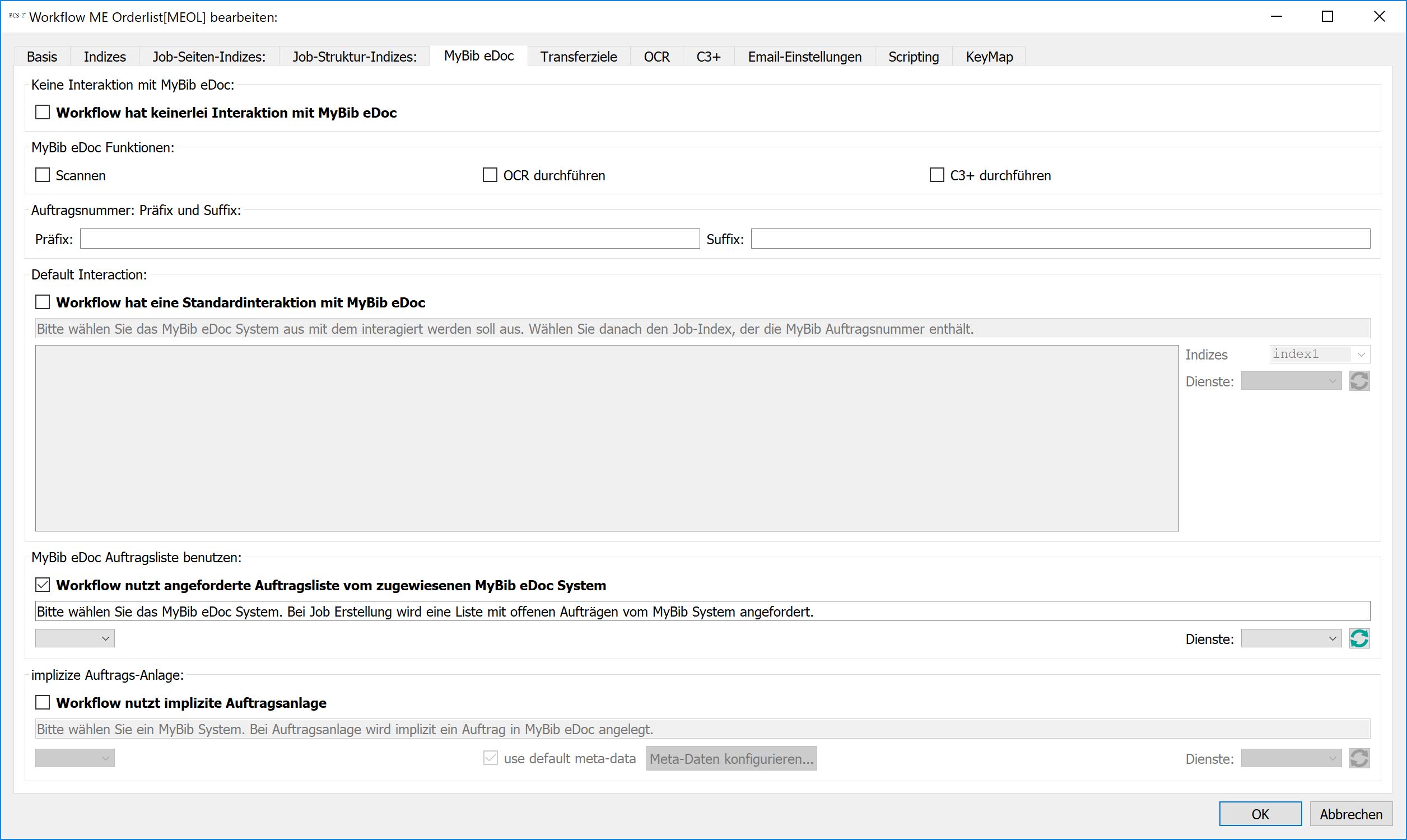This screenshot has height=840, width=1407.
Task: Click refresh icon beside Default Interaction Dienste
Action: pyautogui.click(x=1359, y=381)
